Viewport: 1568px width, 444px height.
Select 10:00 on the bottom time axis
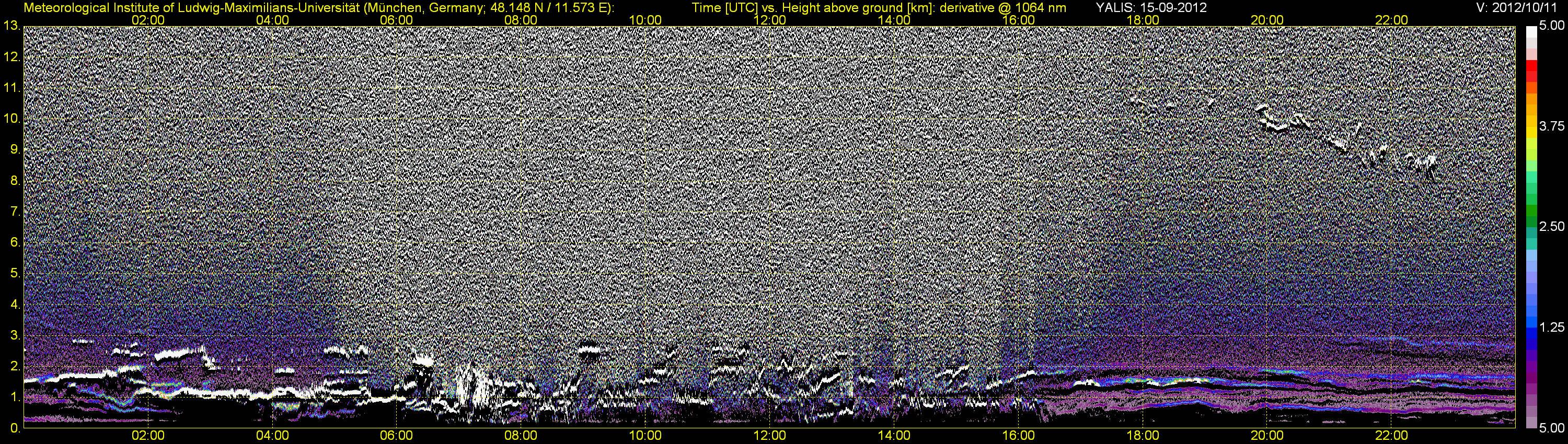(x=645, y=436)
